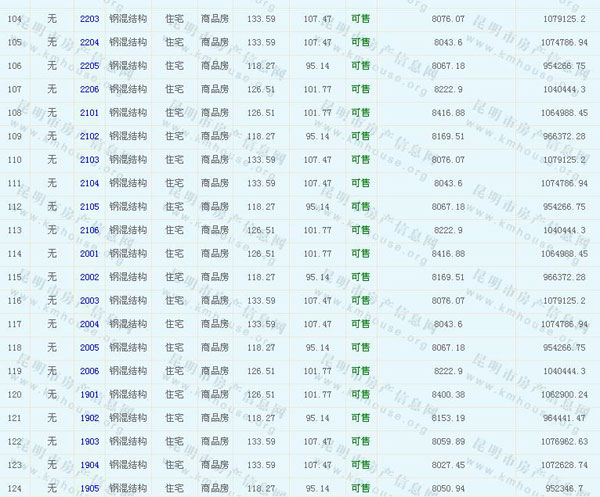Open the room 2102 entry

89,136
